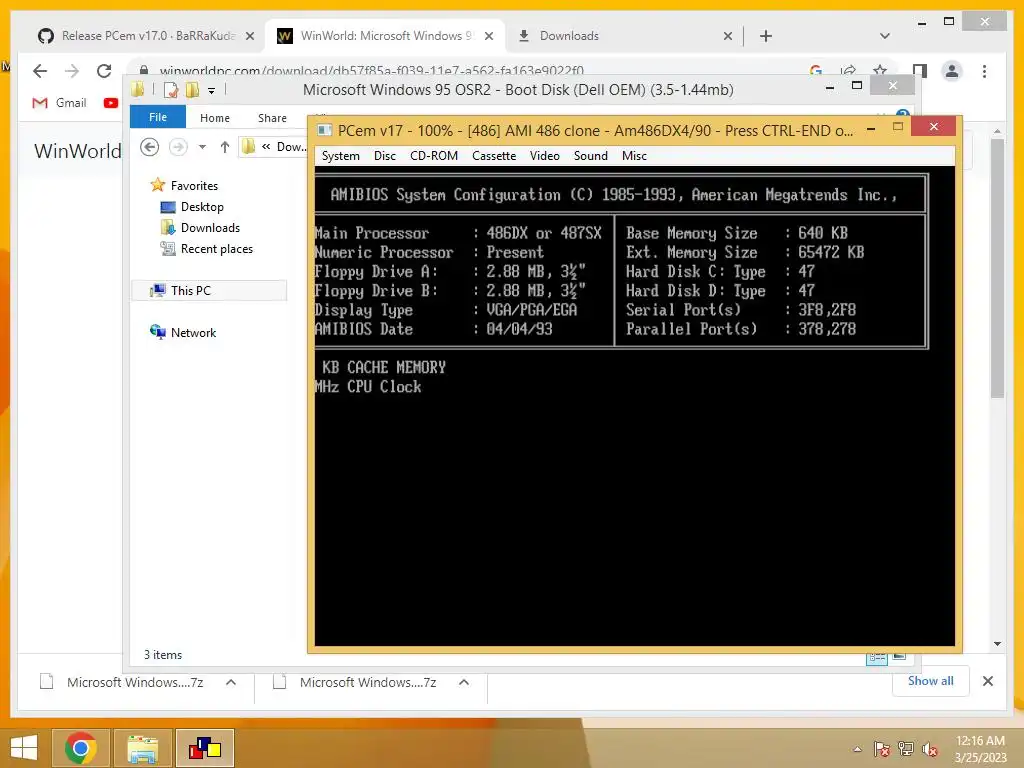Image resolution: width=1024 pixels, height=768 pixels.
Task: Open the Gmail bookmark
Action: click(x=59, y=103)
